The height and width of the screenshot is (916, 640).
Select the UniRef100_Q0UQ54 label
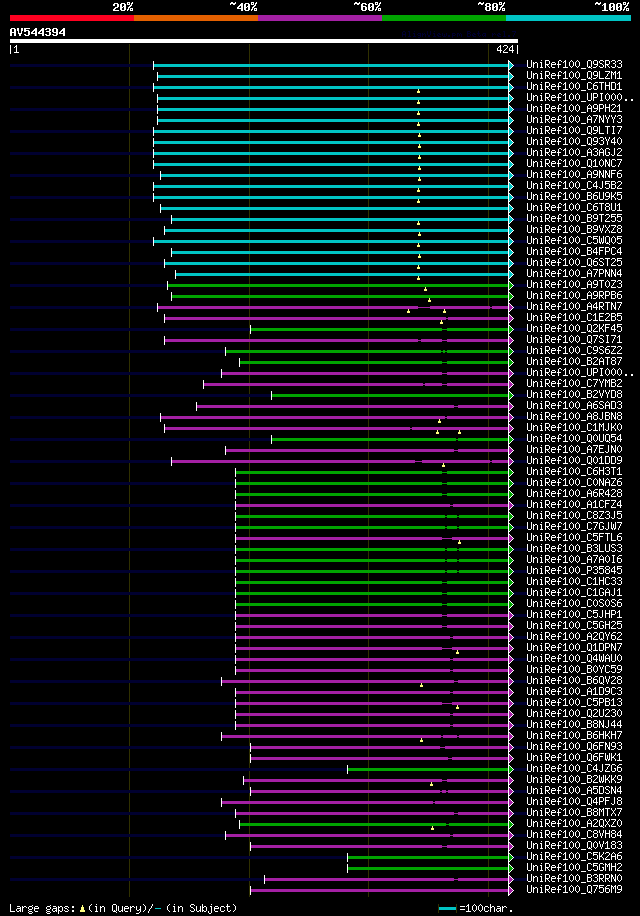click(574, 439)
